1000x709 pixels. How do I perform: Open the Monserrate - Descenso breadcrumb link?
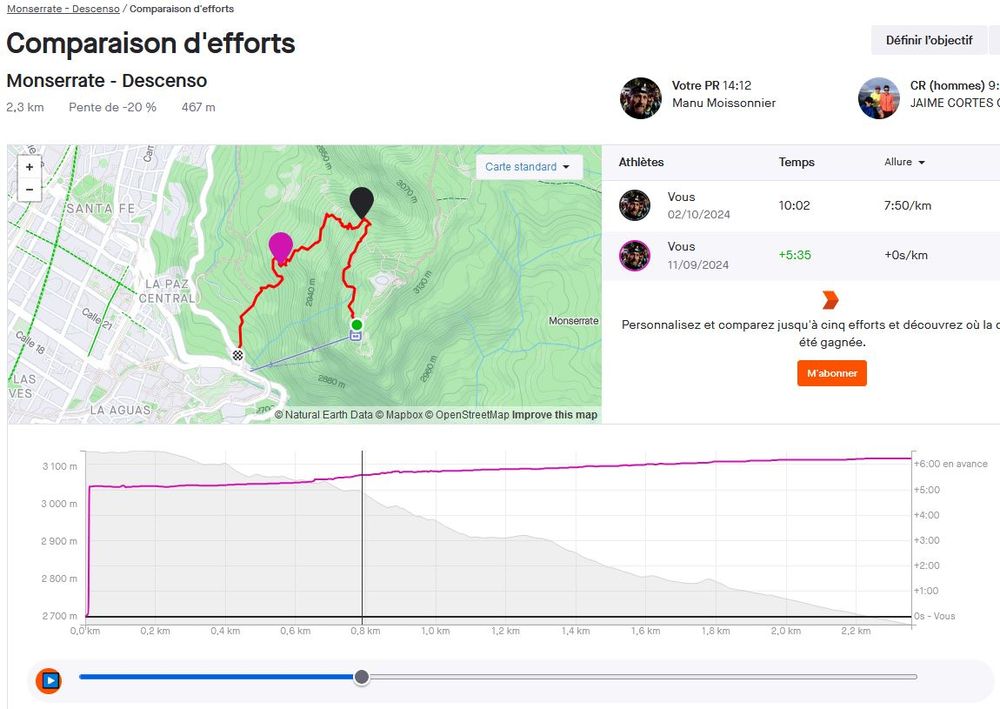tap(63, 9)
